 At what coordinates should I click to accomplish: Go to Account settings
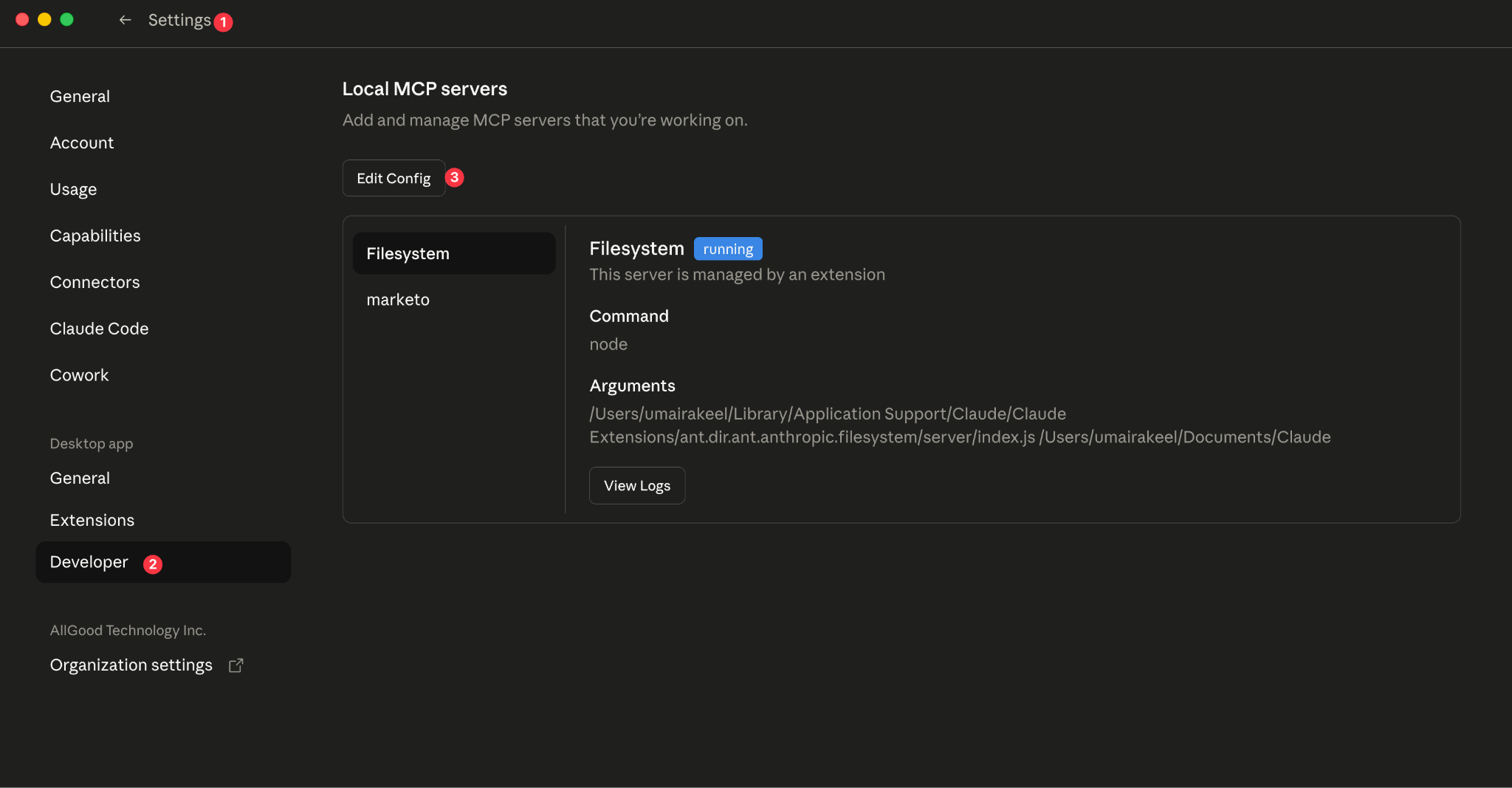[x=81, y=142]
